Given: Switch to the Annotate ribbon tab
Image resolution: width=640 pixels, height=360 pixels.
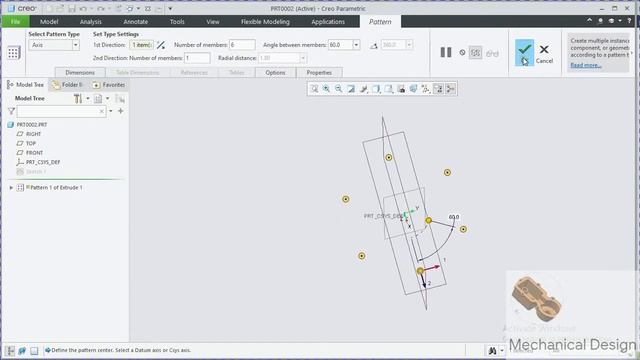Looking at the screenshot, I should 136,22.
